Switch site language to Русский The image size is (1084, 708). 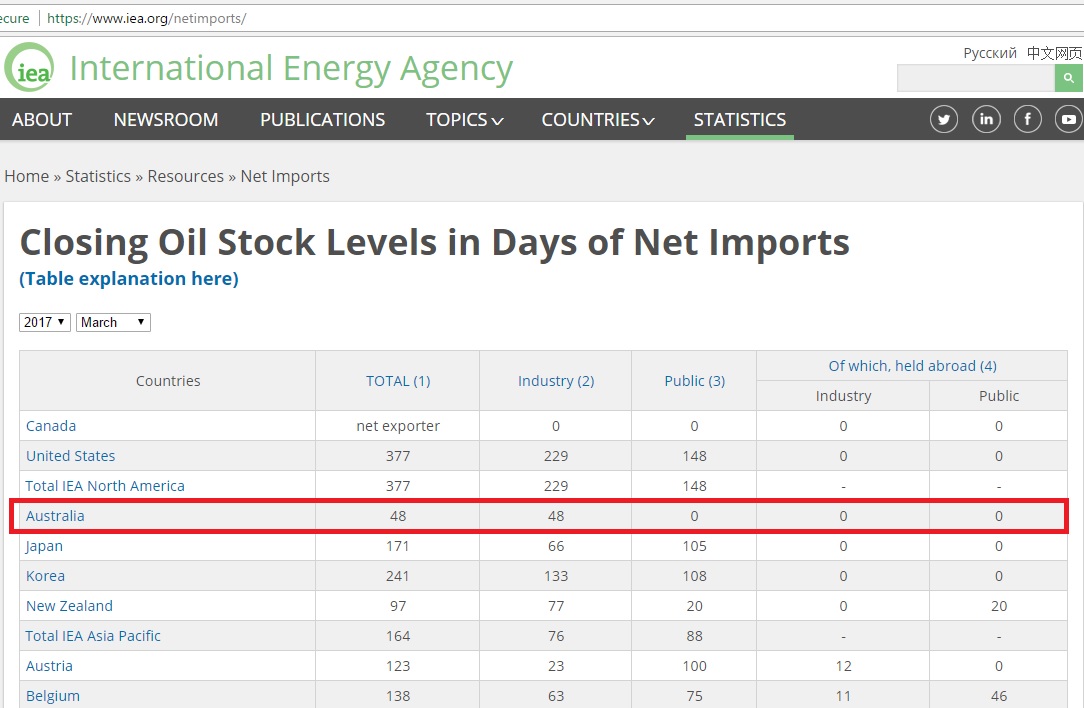[990, 53]
